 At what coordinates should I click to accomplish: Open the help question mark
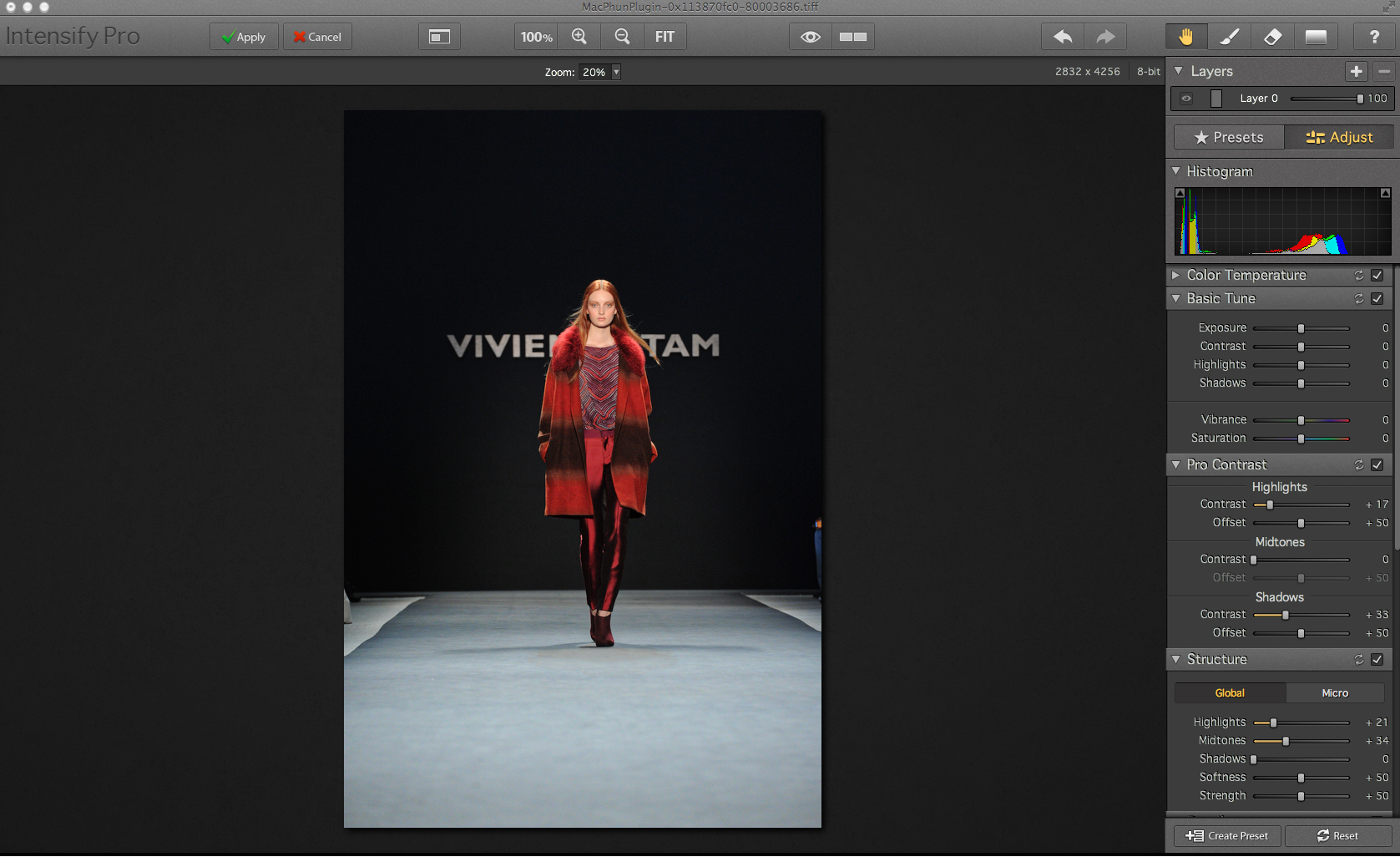pos(1373,37)
